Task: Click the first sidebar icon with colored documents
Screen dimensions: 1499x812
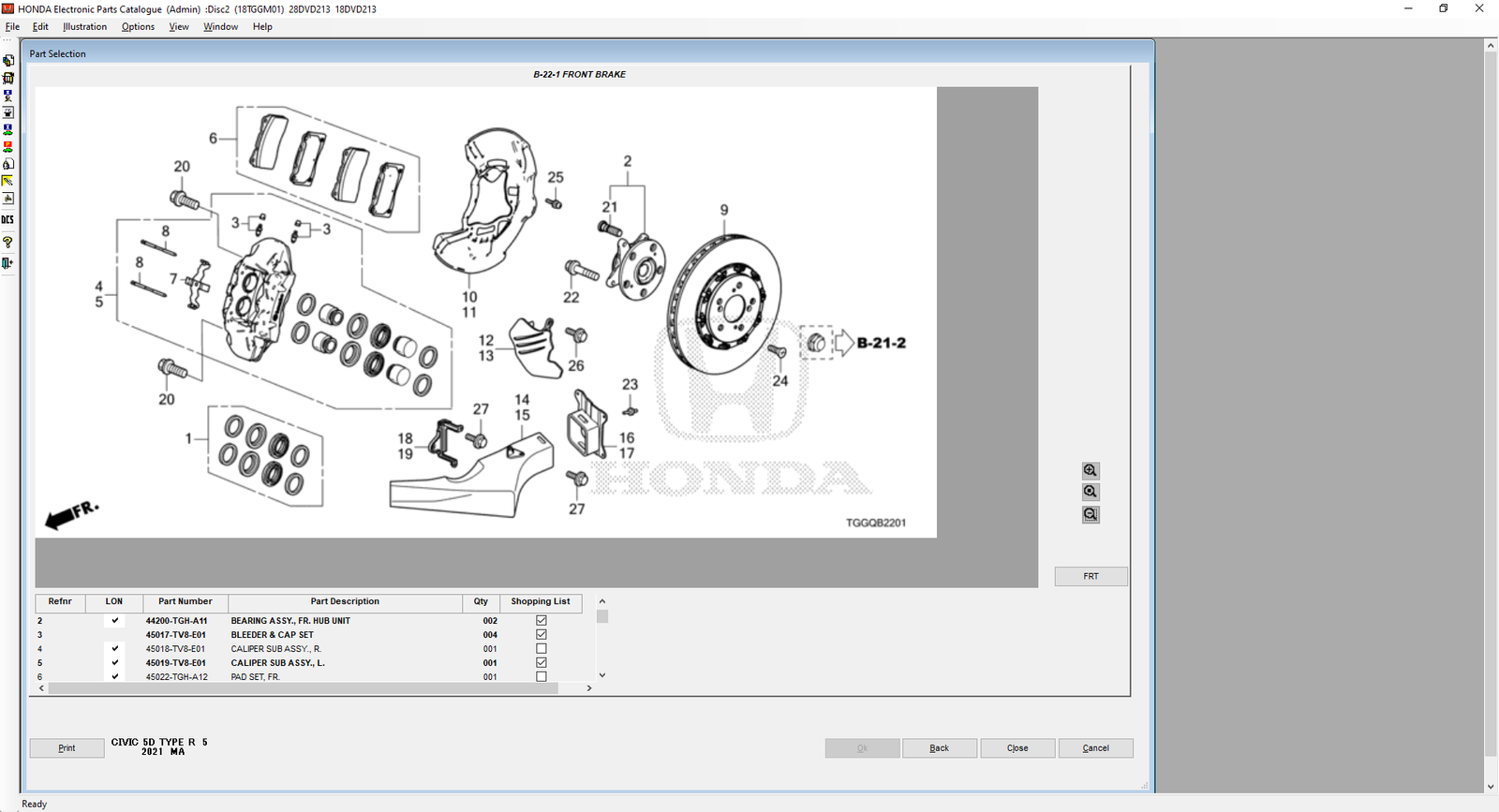Action: click(x=8, y=61)
